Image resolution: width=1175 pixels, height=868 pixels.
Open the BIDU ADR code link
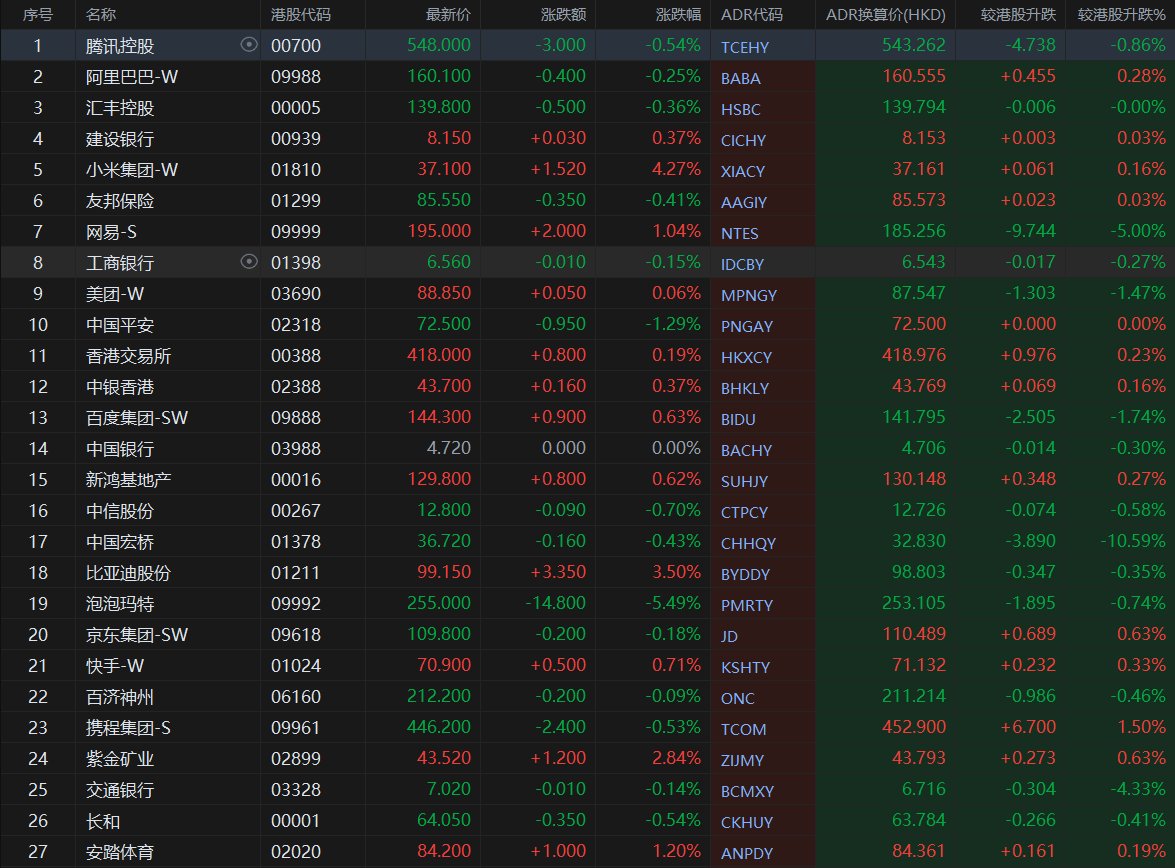pyautogui.click(x=738, y=419)
